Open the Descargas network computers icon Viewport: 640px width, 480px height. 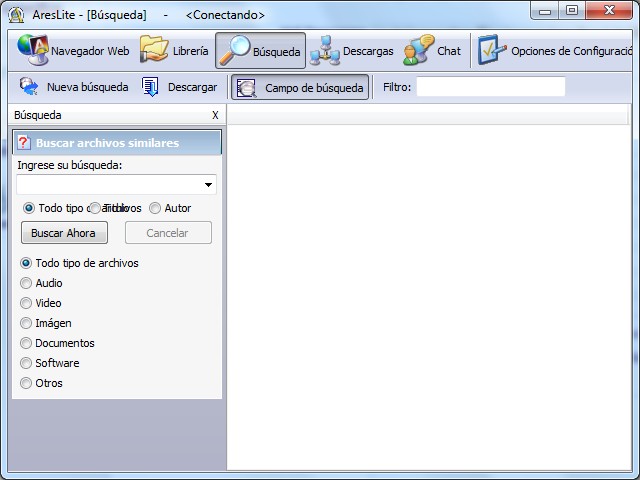click(325, 51)
